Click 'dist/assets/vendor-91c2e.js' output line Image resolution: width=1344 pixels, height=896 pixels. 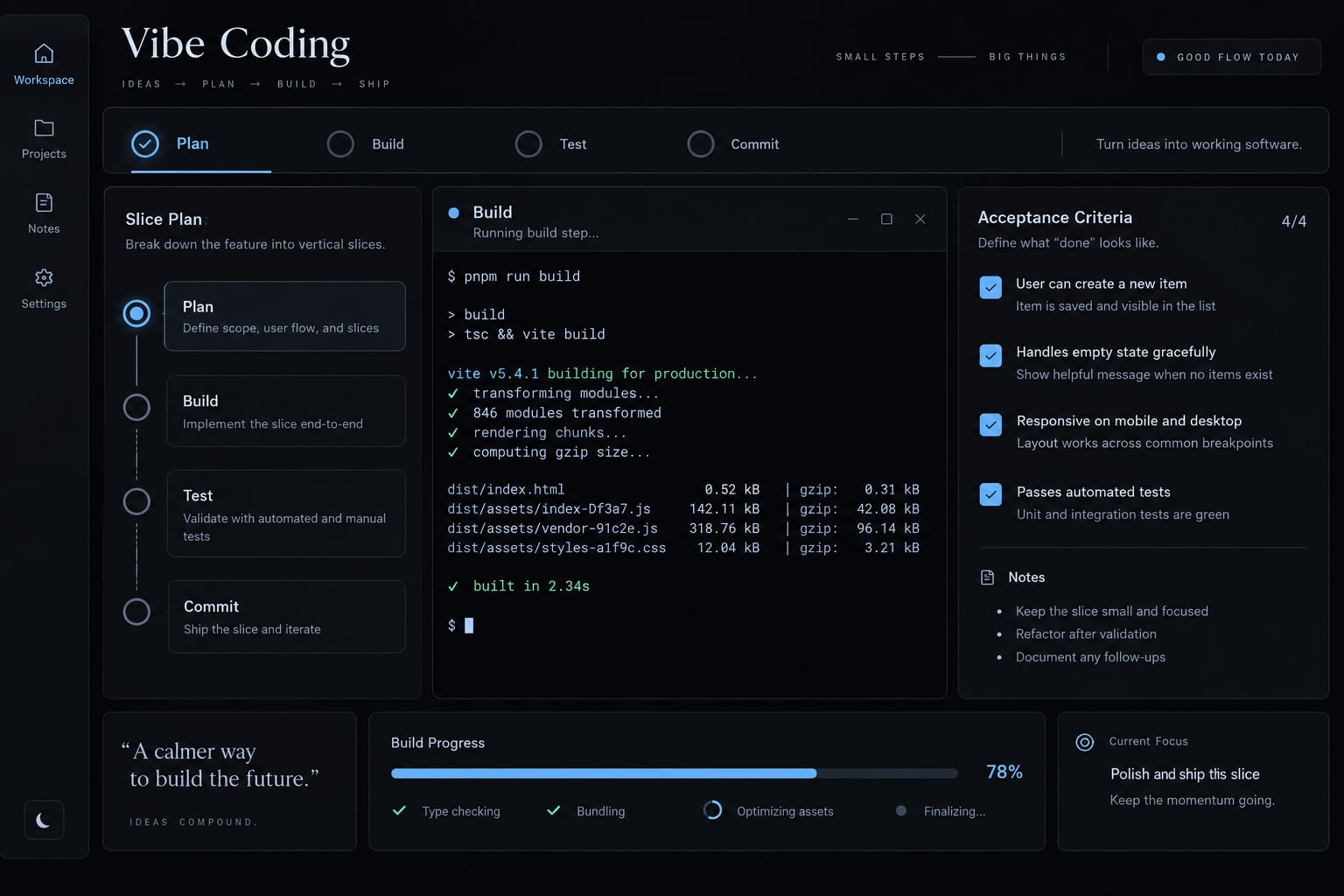pos(683,528)
